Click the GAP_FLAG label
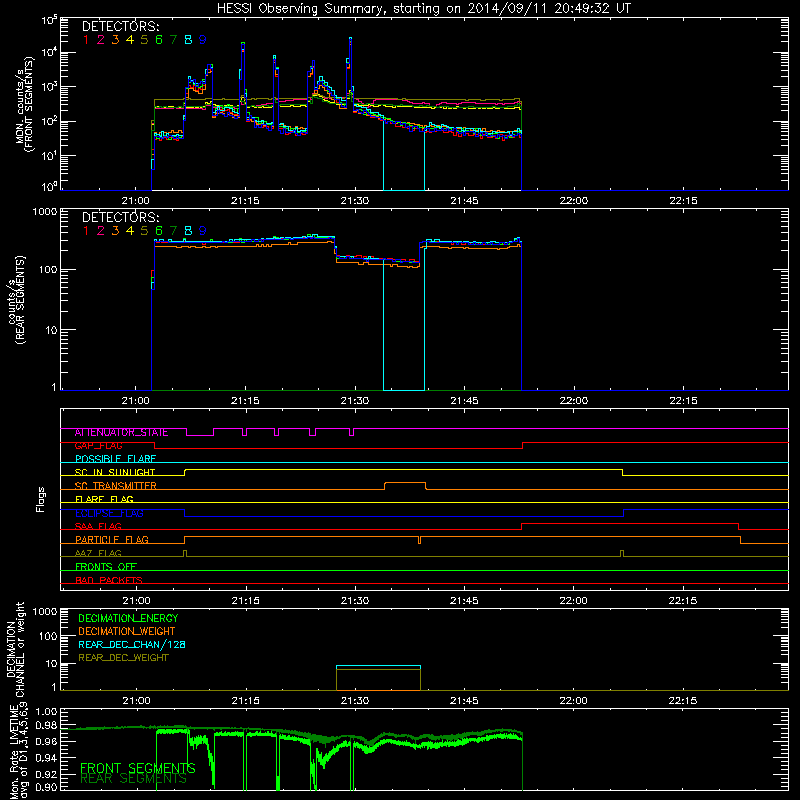 click(x=98, y=446)
